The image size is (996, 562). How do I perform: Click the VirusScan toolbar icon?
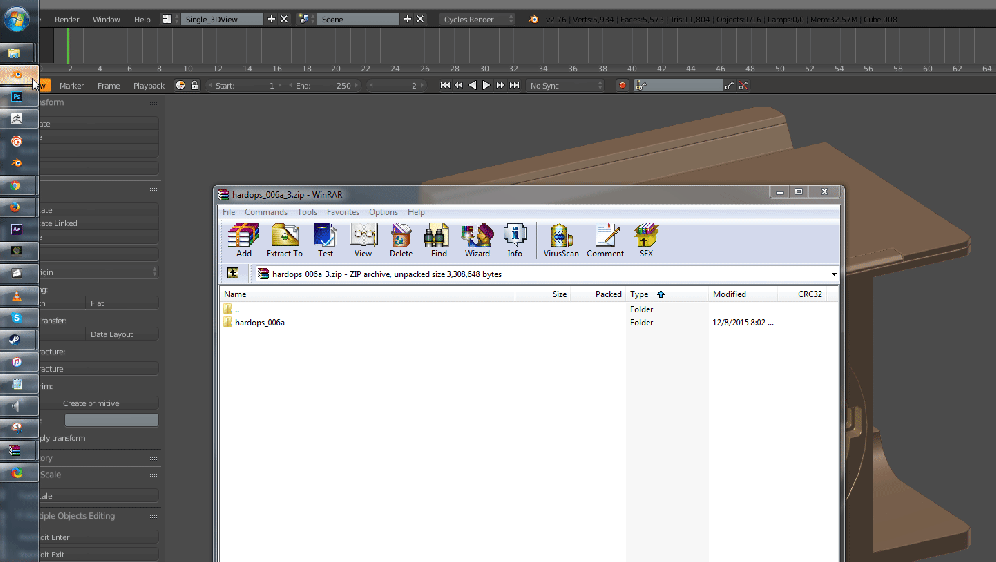point(561,240)
